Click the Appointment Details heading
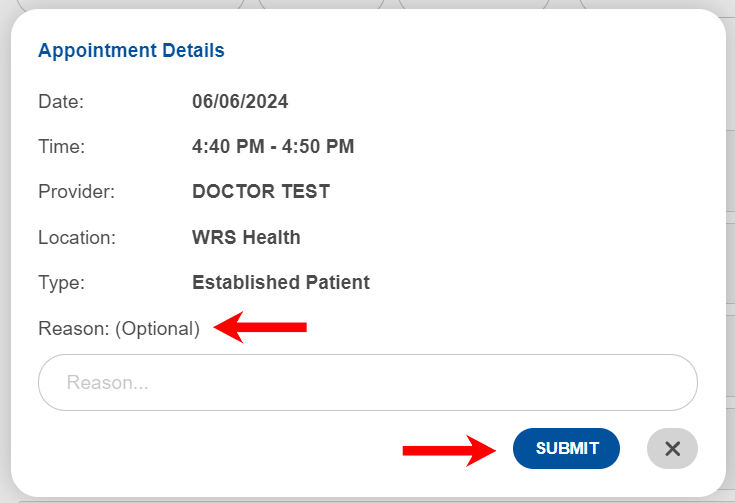This screenshot has height=503, width=735. coord(131,50)
